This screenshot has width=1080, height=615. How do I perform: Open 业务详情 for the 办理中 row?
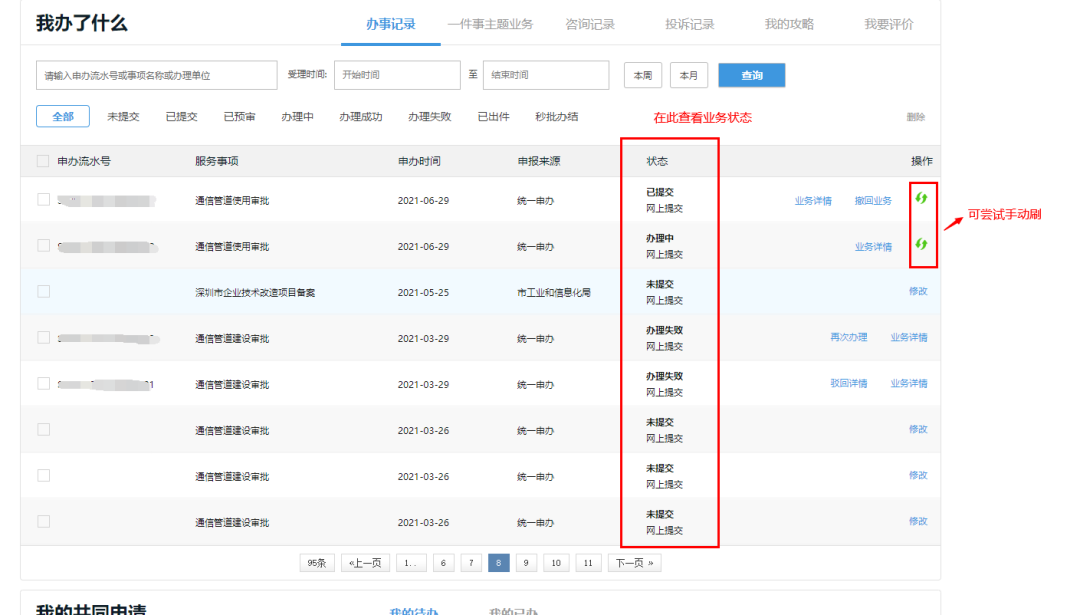(873, 247)
